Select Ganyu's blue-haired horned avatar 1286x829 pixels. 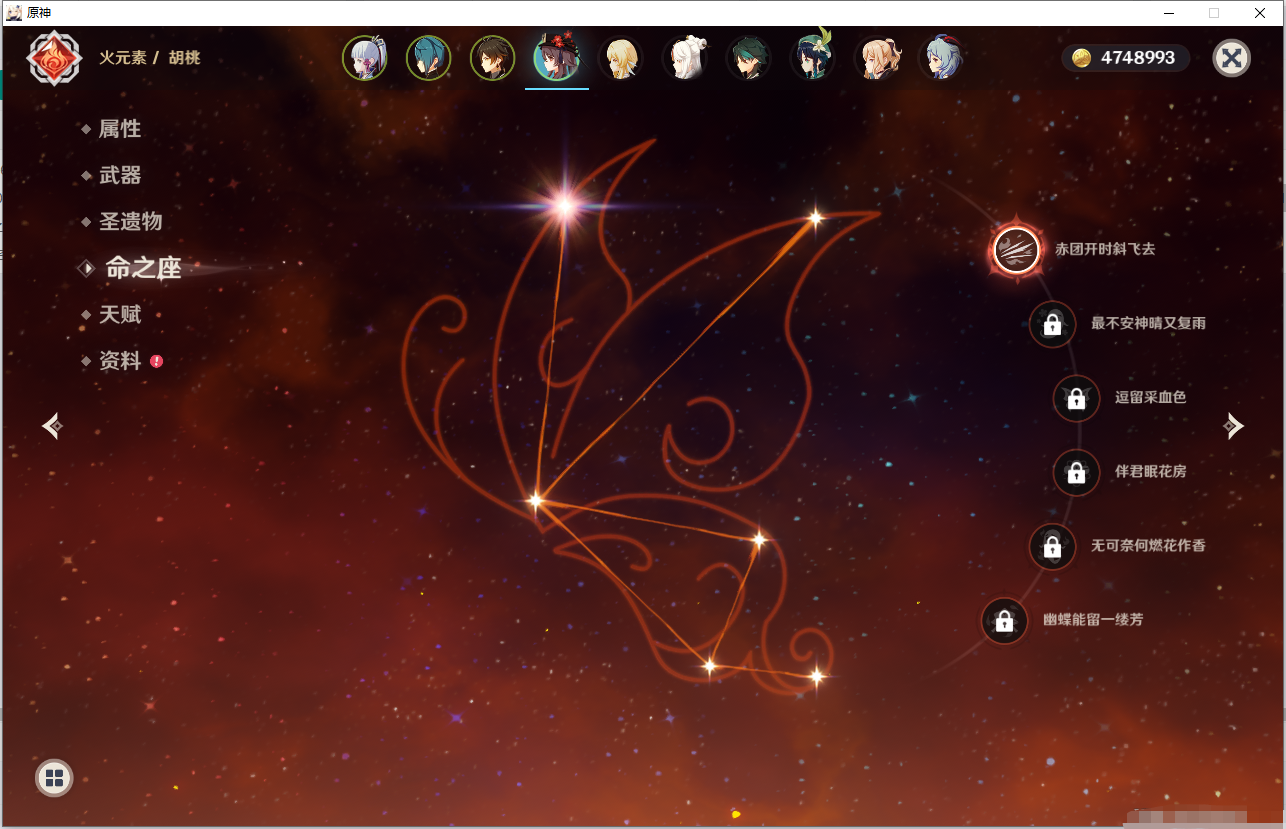point(941,58)
